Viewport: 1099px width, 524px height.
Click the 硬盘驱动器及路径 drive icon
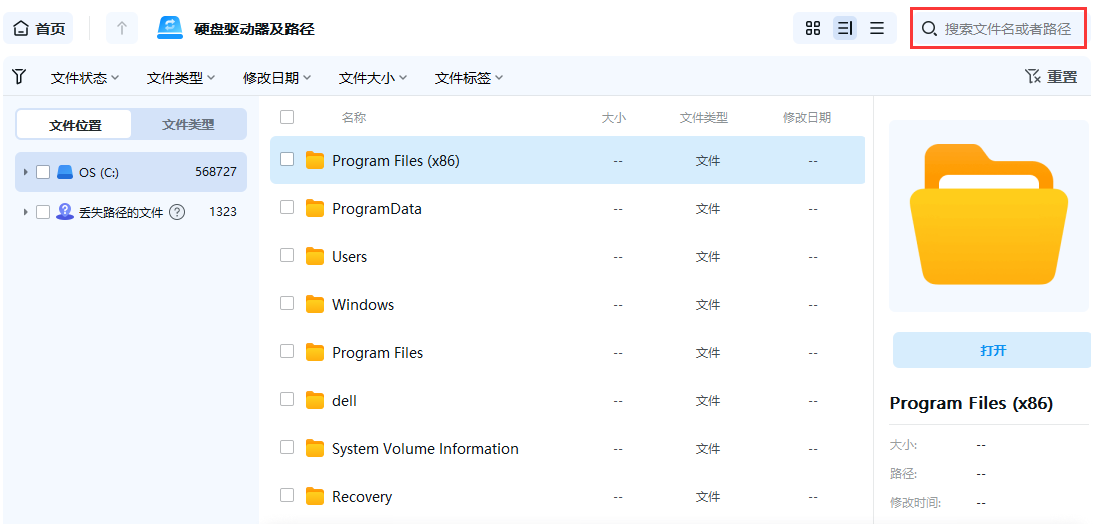point(170,28)
